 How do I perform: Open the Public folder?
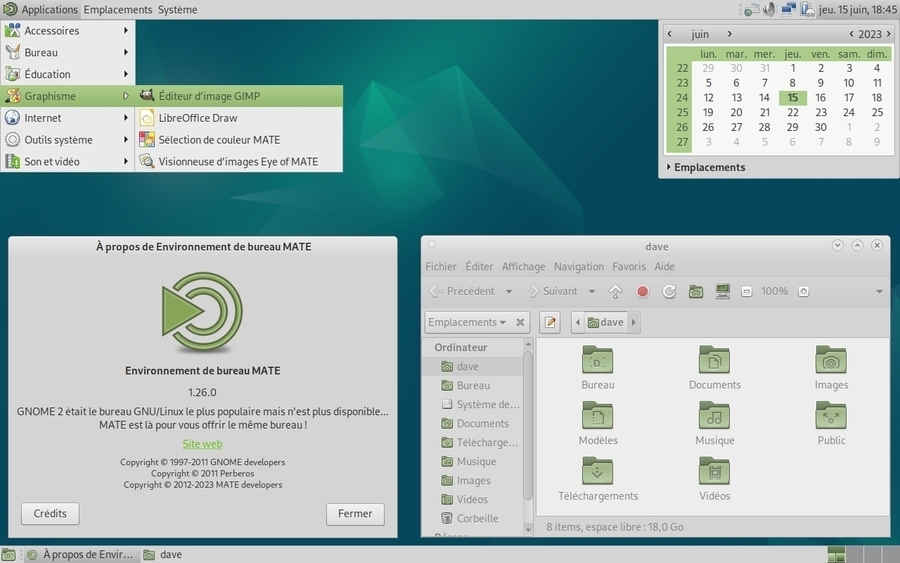tap(831, 424)
